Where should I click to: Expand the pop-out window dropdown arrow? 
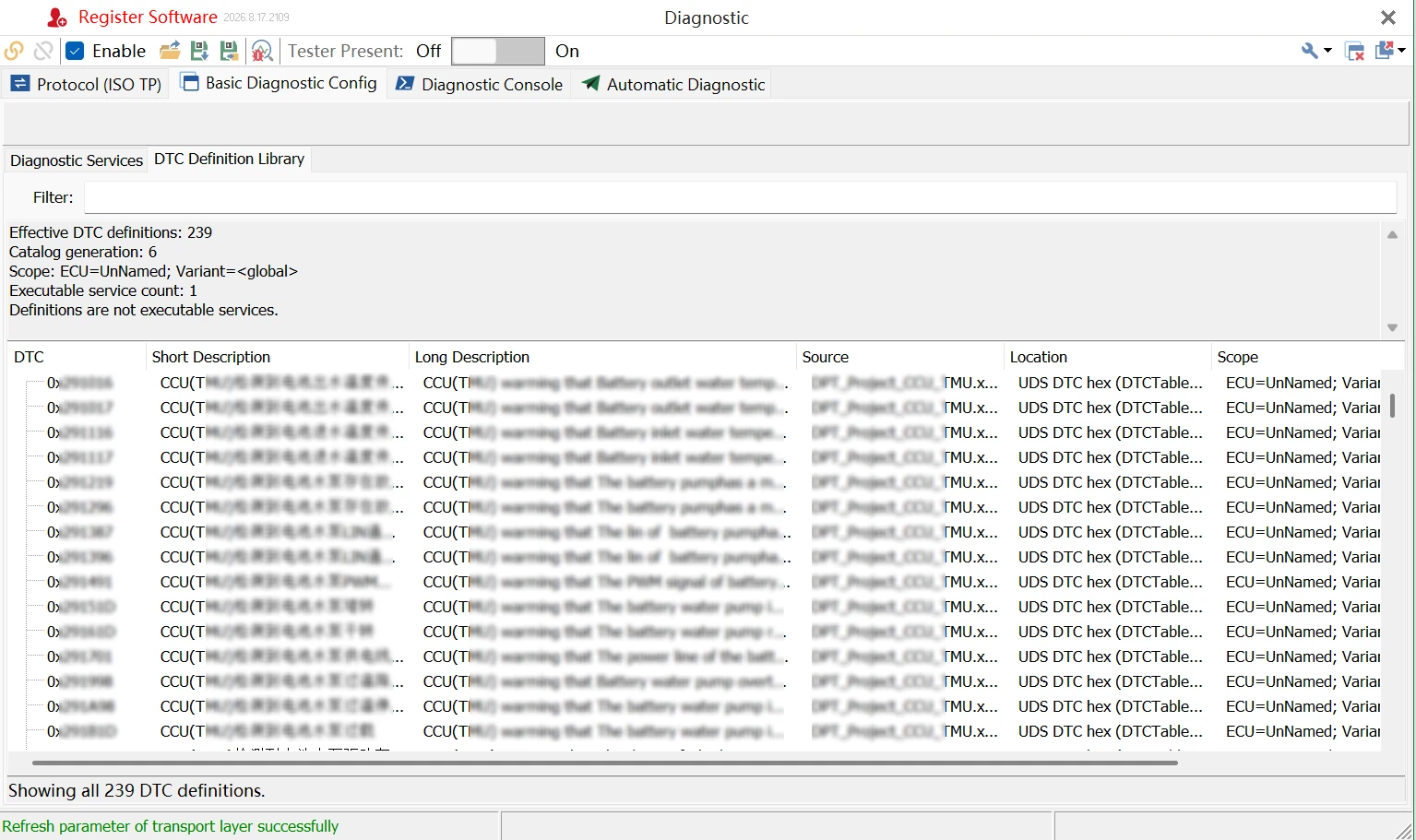[x=1401, y=51]
